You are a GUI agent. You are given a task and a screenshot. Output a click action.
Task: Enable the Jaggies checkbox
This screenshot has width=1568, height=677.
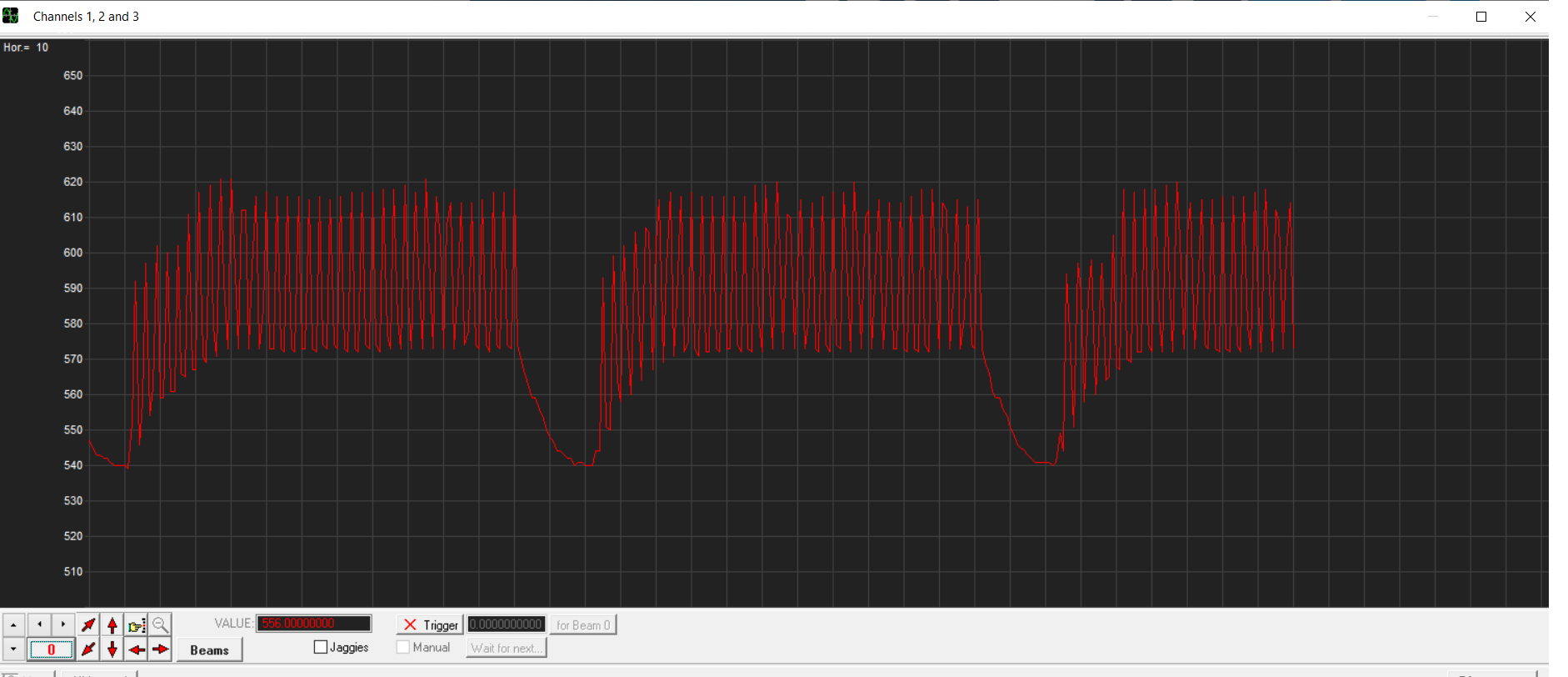(321, 647)
